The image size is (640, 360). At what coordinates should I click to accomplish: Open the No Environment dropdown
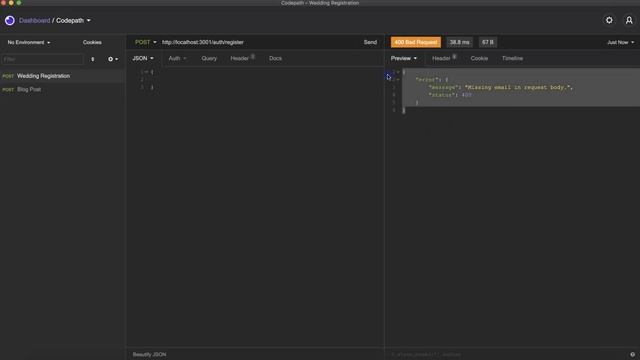click(x=29, y=42)
